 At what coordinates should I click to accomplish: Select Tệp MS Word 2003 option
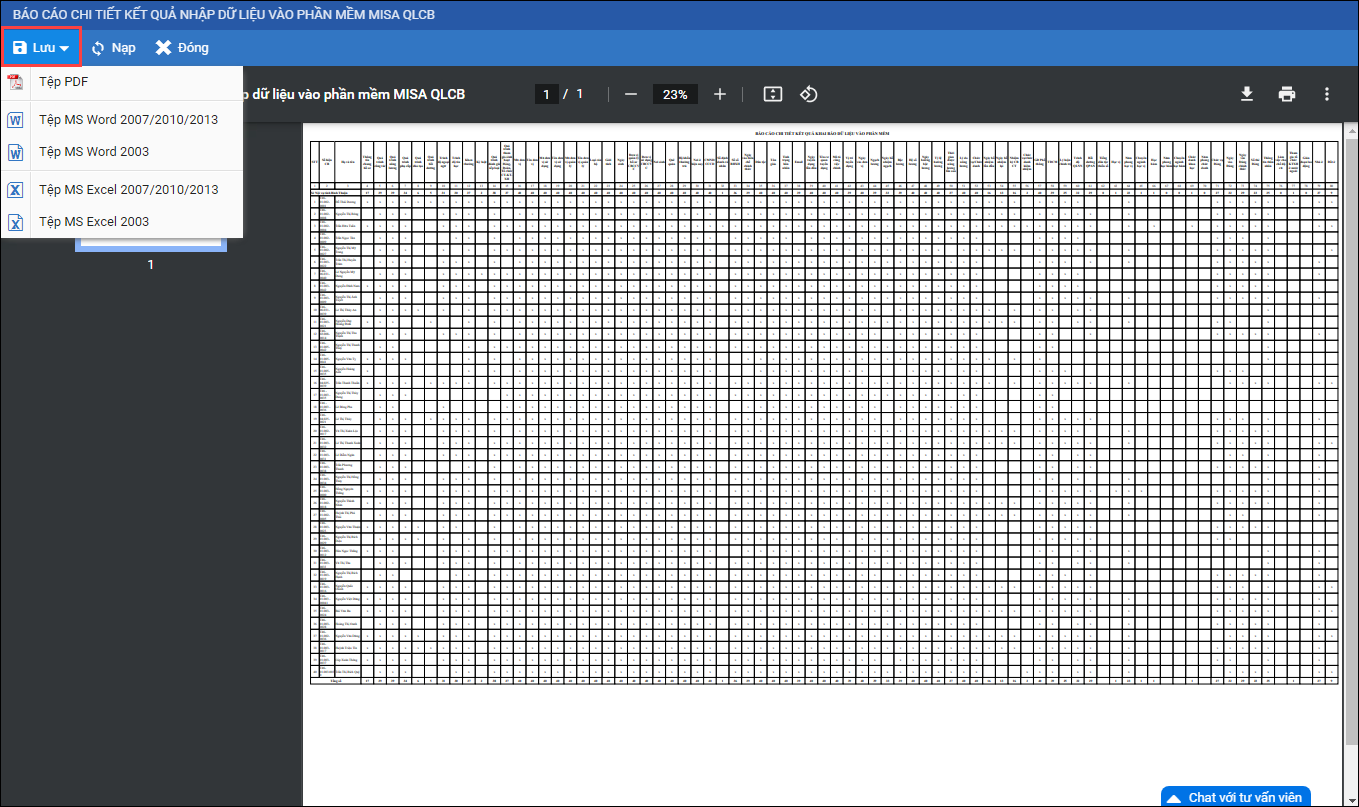click(x=94, y=152)
